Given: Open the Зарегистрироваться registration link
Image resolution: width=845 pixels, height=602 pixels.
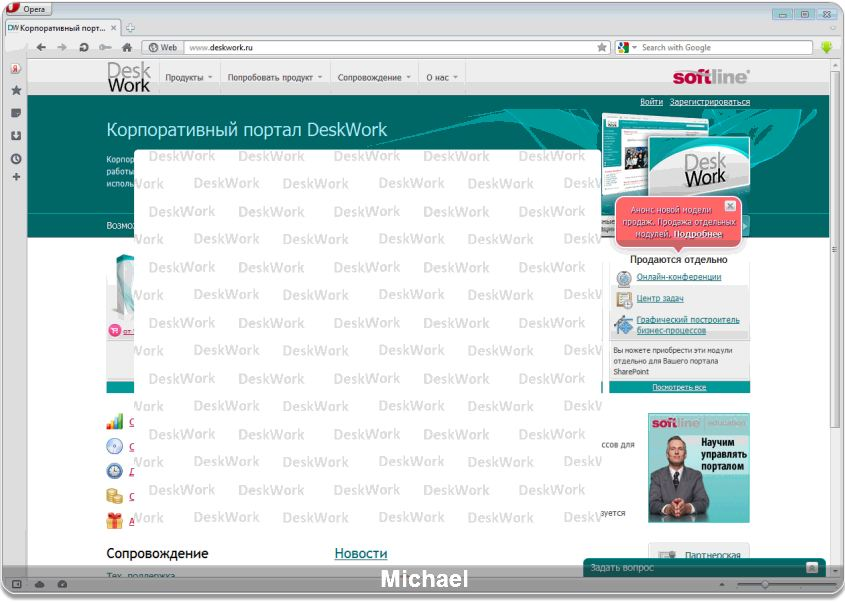Looking at the screenshot, I should point(709,102).
